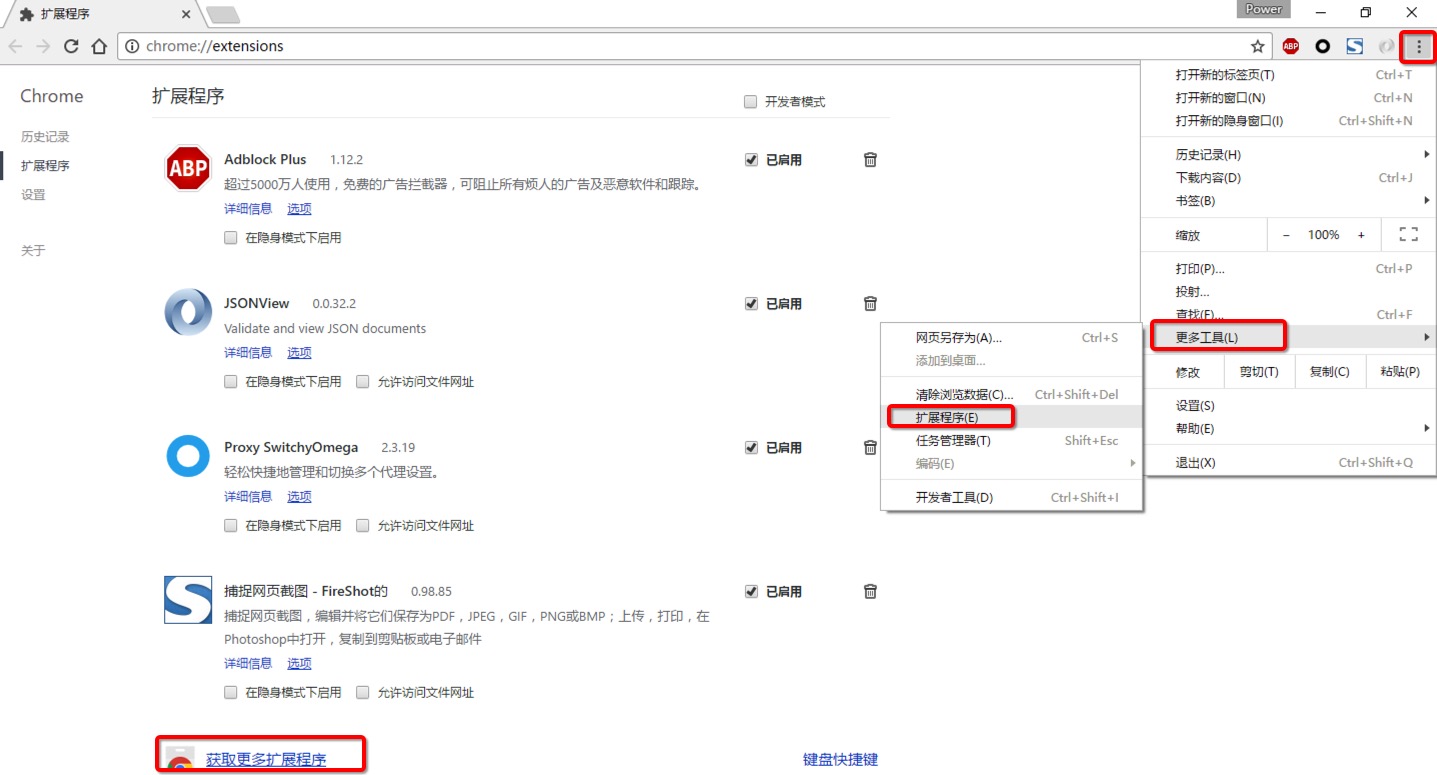Click the ABP icon in the browser toolbar
1437x775 pixels.
tap(1290, 46)
